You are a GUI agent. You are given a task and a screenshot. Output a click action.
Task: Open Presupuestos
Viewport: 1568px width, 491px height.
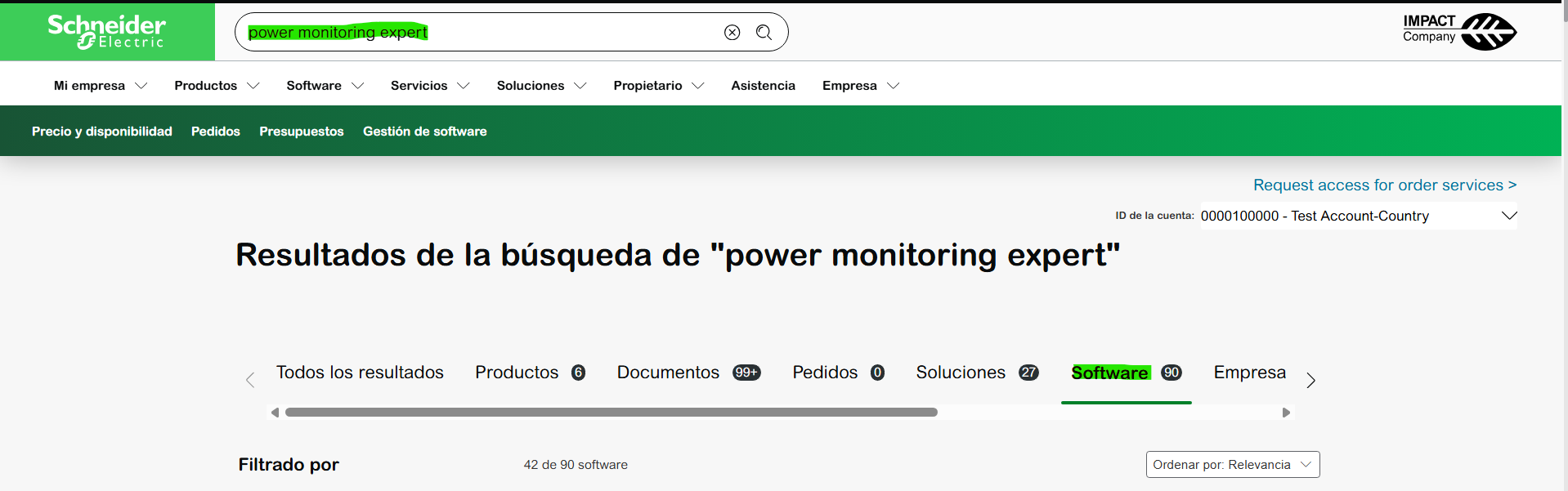(x=302, y=132)
